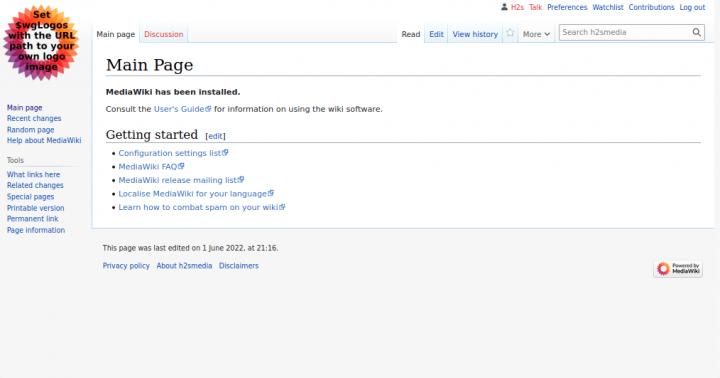
Task: Switch to the Discussion tab
Action: point(163,34)
